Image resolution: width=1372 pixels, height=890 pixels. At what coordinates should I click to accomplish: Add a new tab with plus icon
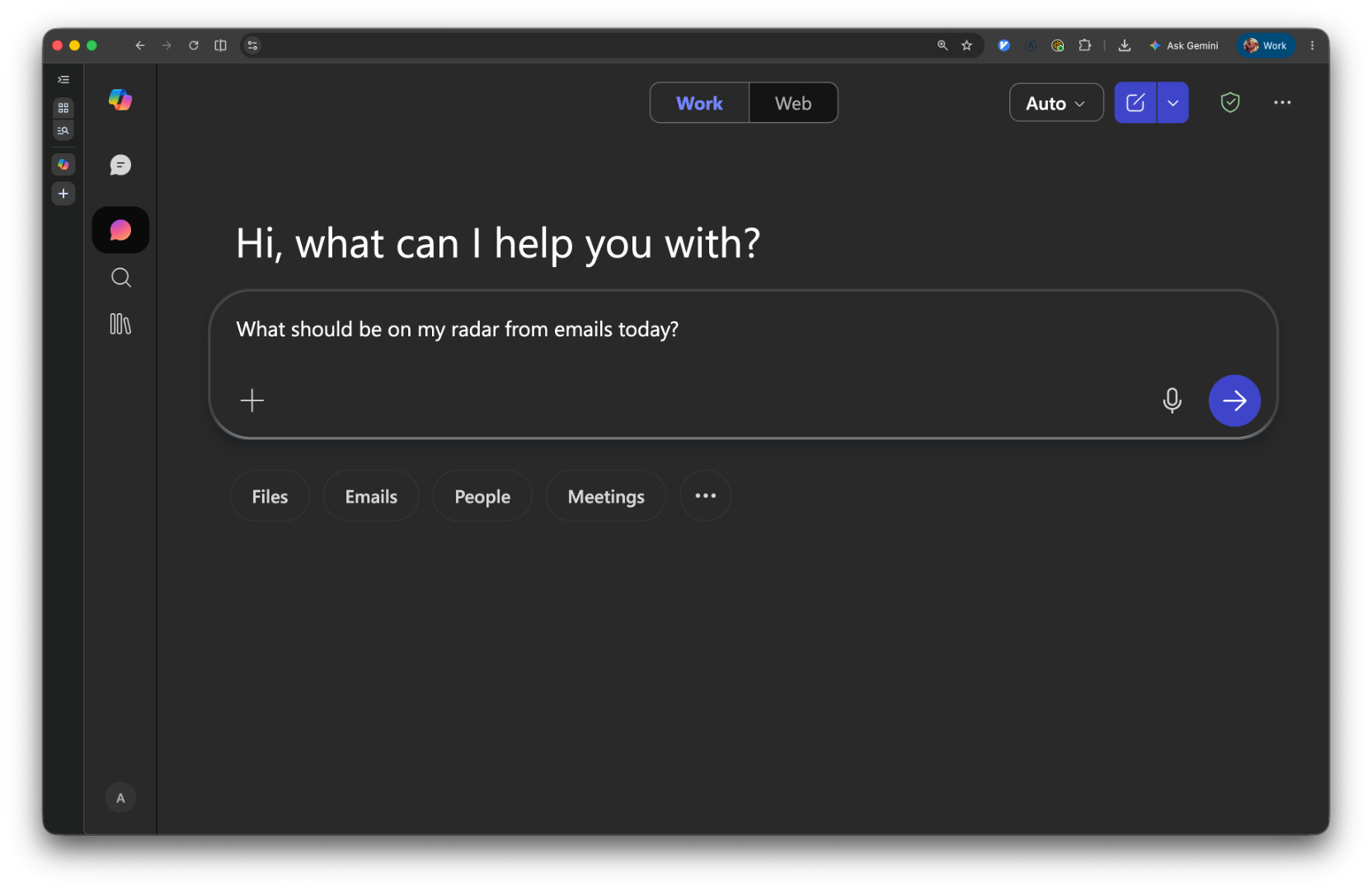63,194
